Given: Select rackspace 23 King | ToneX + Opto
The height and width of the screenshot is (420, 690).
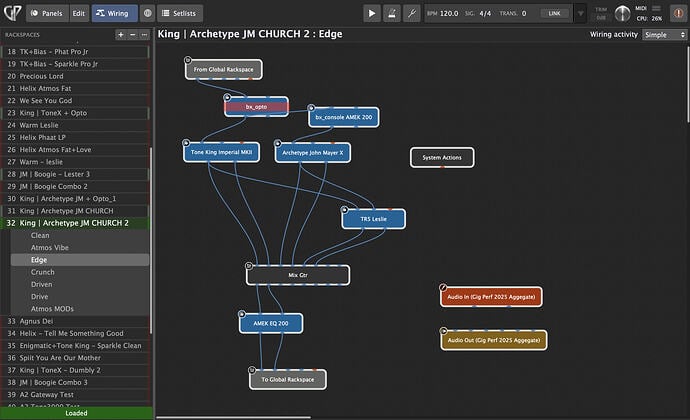Looking at the screenshot, I should [x=75, y=113].
